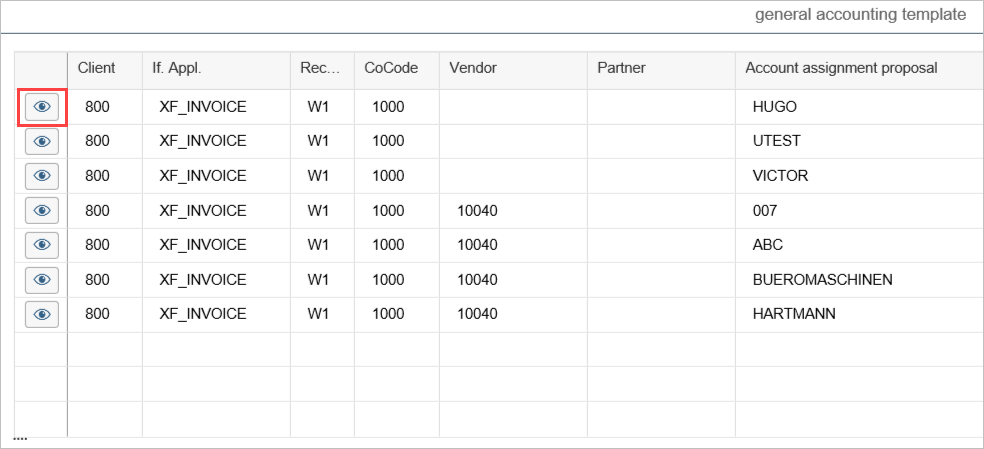The width and height of the screenshot is (984, 449).
Task: Select the Account assignment proposal header
Action: pyautogui.click(x=841, y=68)
